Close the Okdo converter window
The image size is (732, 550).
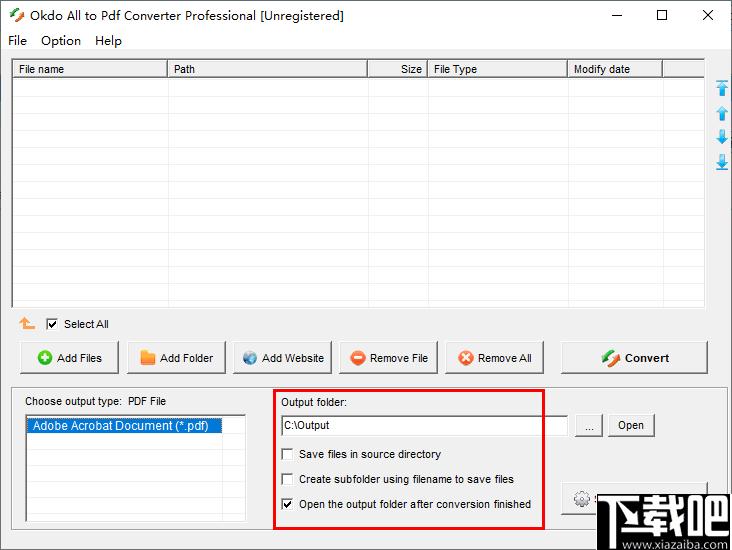click(708, 15)
